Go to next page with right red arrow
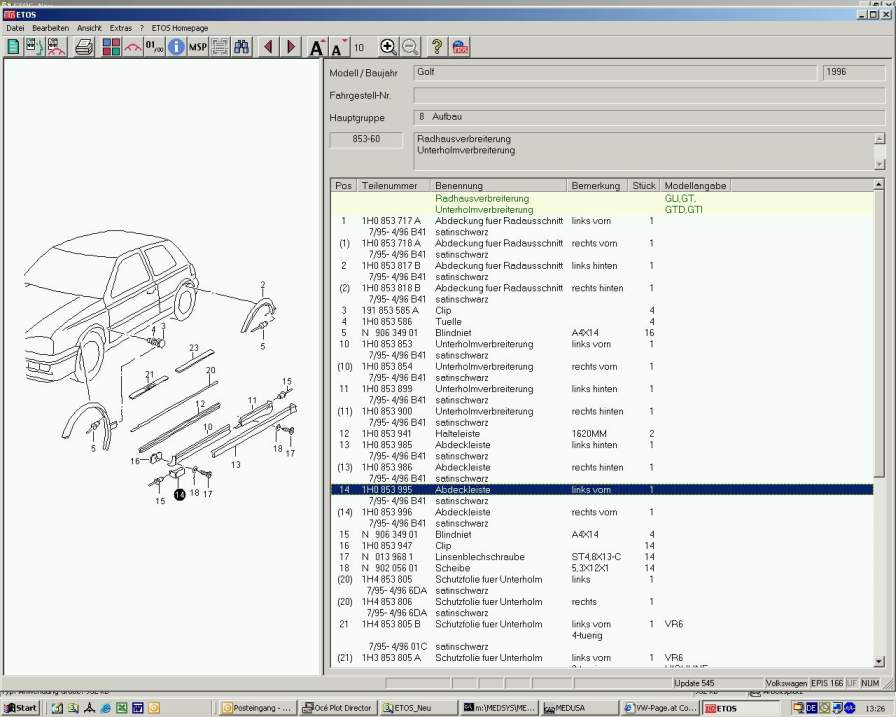This screenshot has width=896, height=717. click(x=291, y=47)
